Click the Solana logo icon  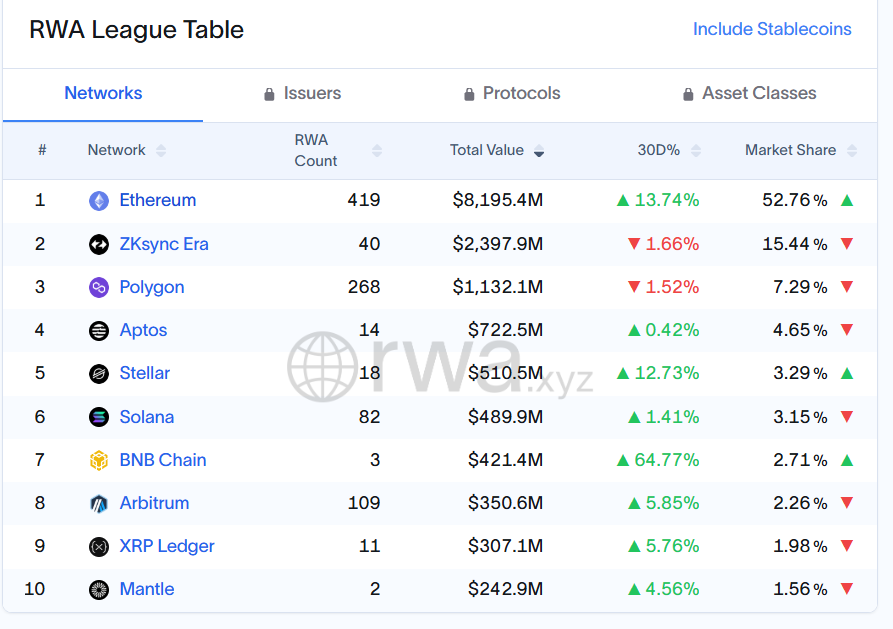pyautogui.click(x=99, y=417)
